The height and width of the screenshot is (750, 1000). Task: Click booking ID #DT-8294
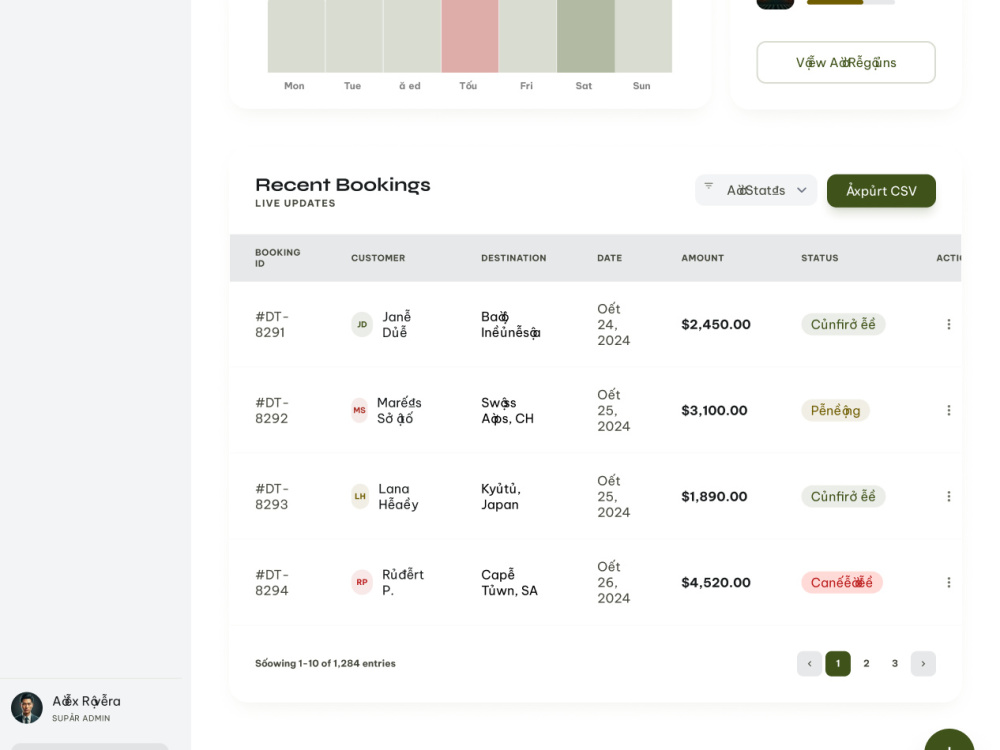pos(272,582)
